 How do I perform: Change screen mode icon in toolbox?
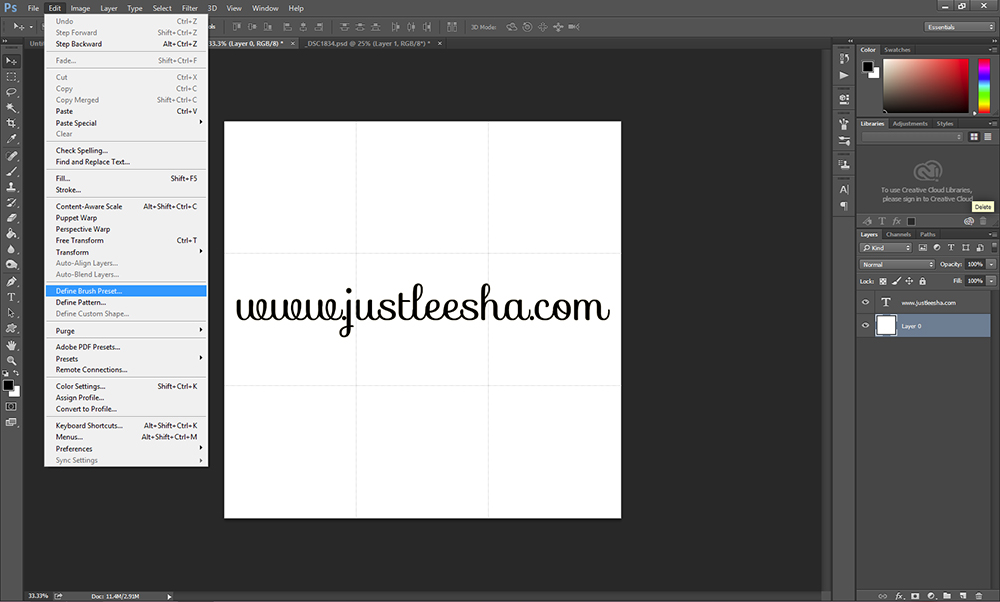pyautogui.click(x=11, y=422)
